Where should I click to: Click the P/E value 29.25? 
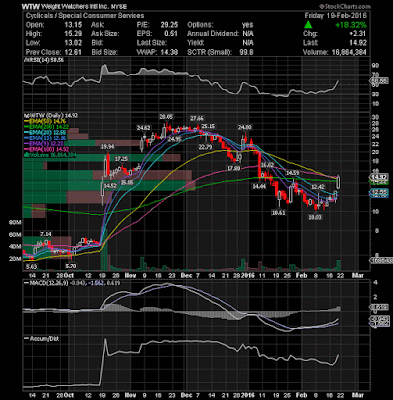[170, 25]
